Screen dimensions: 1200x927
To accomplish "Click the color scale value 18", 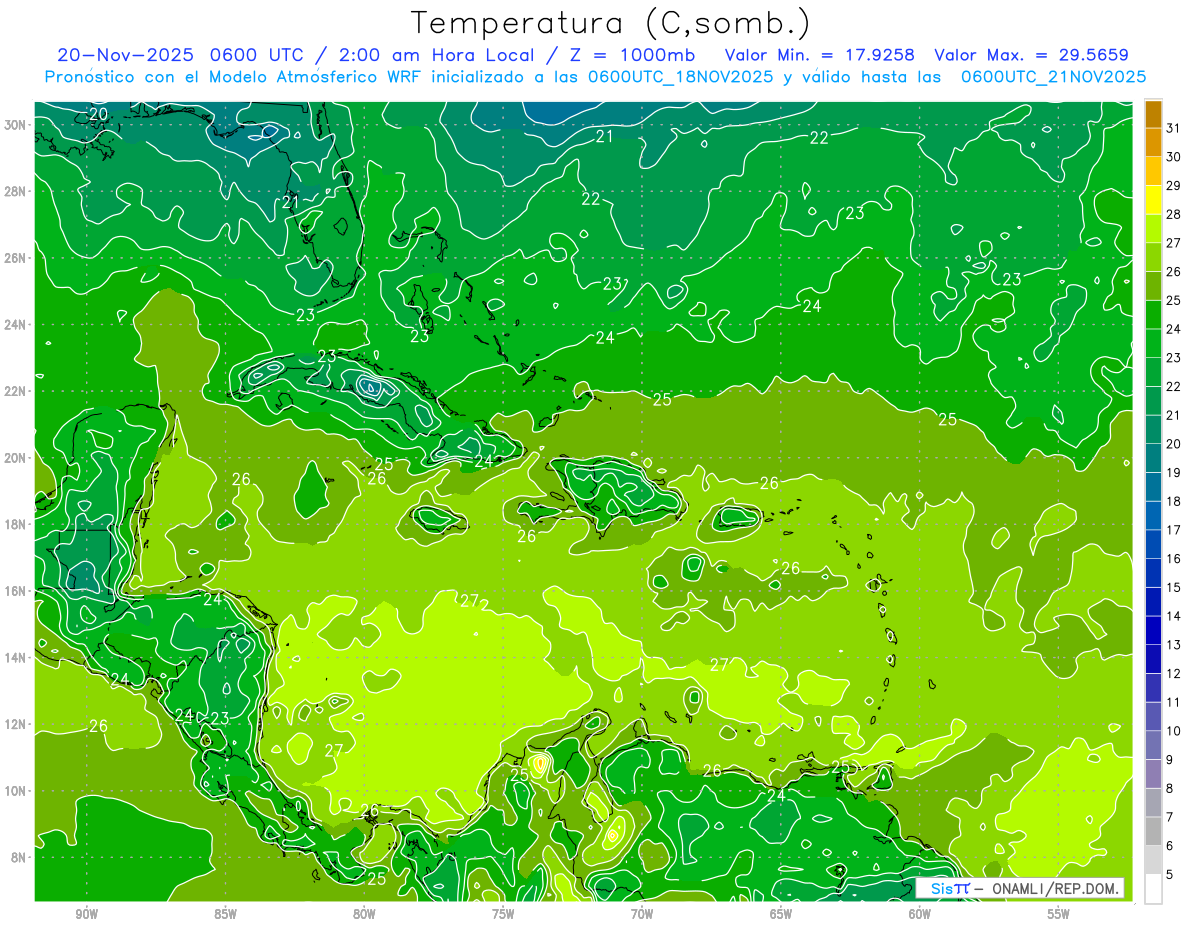I will click(1174, 501).
